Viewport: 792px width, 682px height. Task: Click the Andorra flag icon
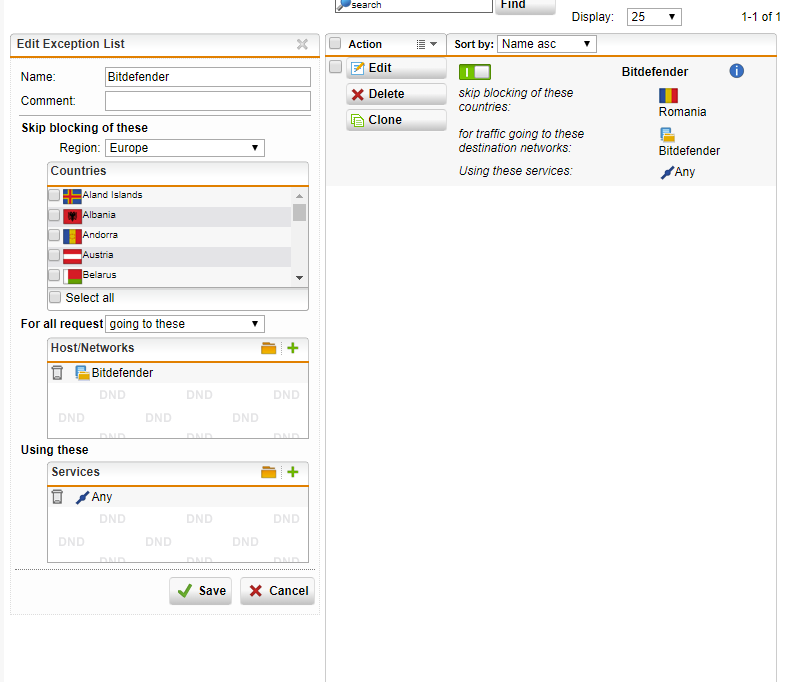72,236
